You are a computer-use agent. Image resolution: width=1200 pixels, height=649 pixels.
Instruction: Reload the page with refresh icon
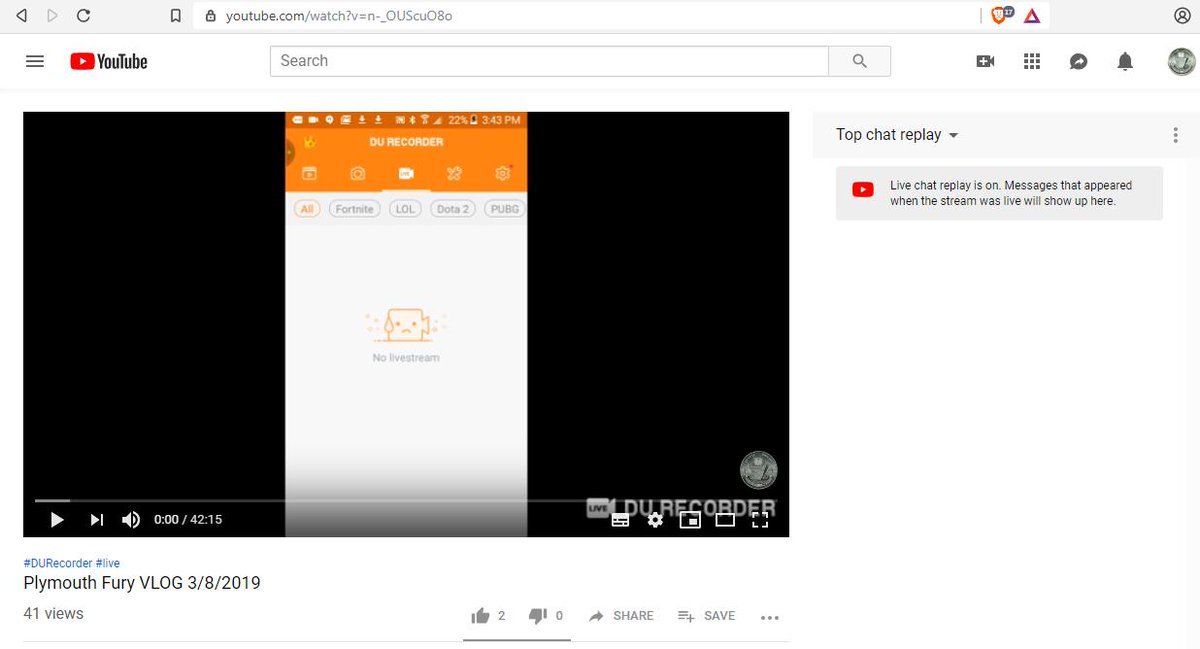point(83,16)
